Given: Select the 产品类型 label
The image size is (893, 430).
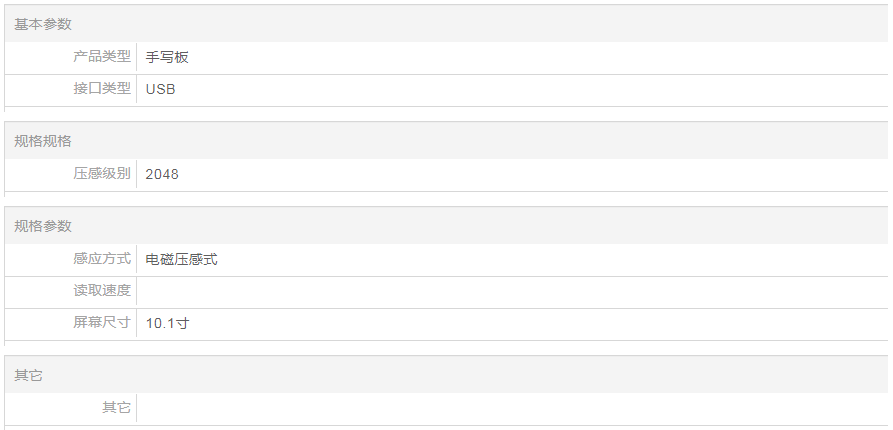Looking at the screenshot, I should (102, 57).
